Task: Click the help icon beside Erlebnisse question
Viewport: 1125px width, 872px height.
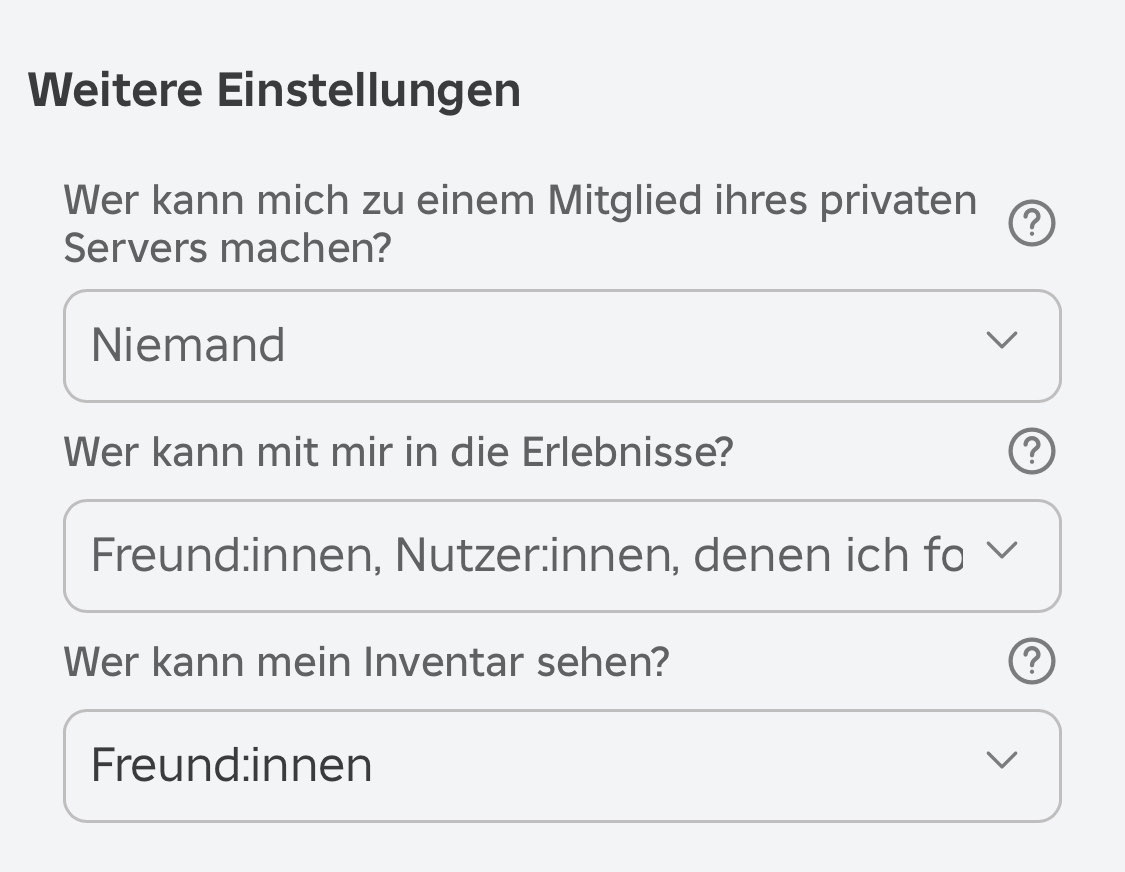Action: [1032, 451]
